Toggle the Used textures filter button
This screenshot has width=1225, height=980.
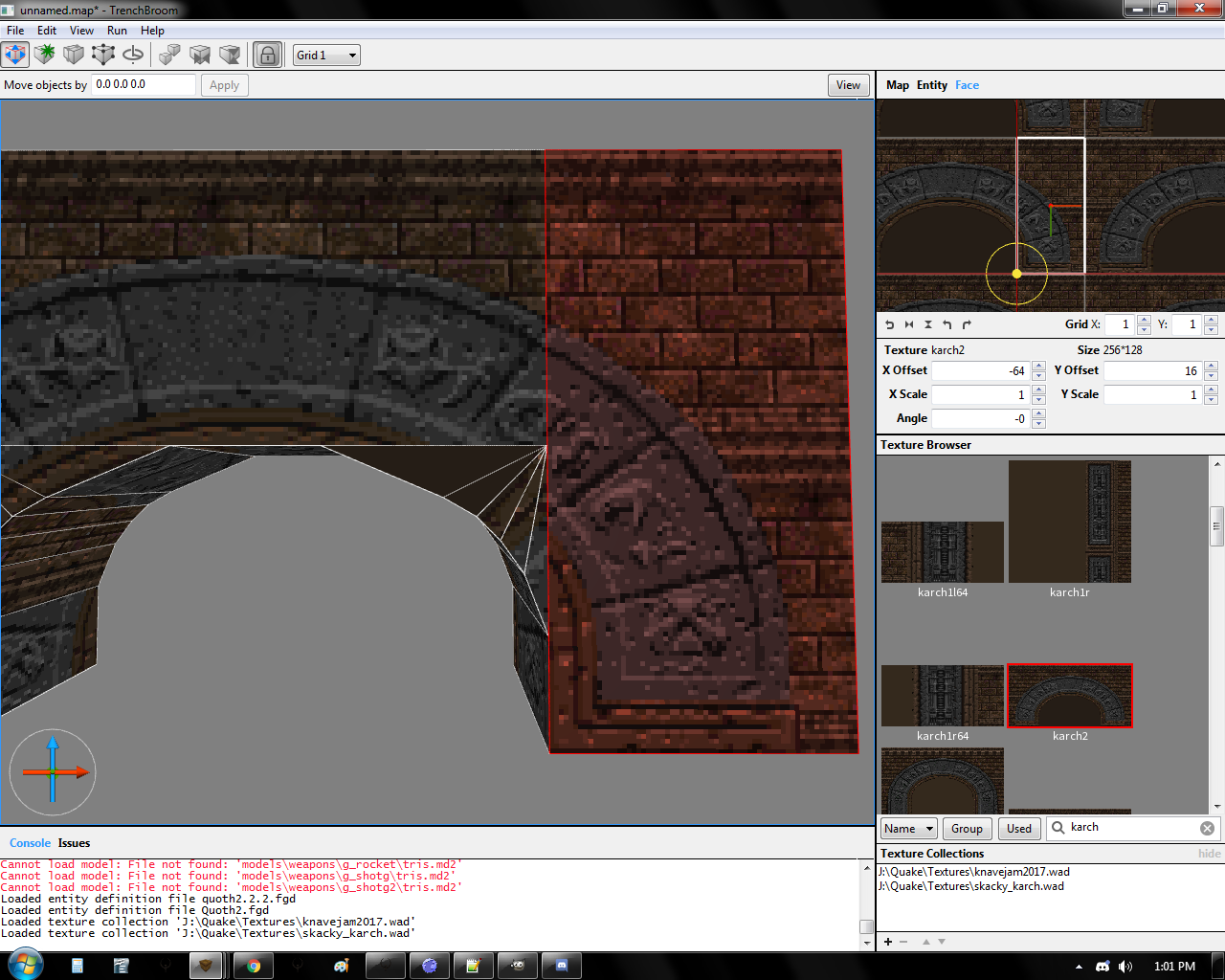click(1019, 829)
